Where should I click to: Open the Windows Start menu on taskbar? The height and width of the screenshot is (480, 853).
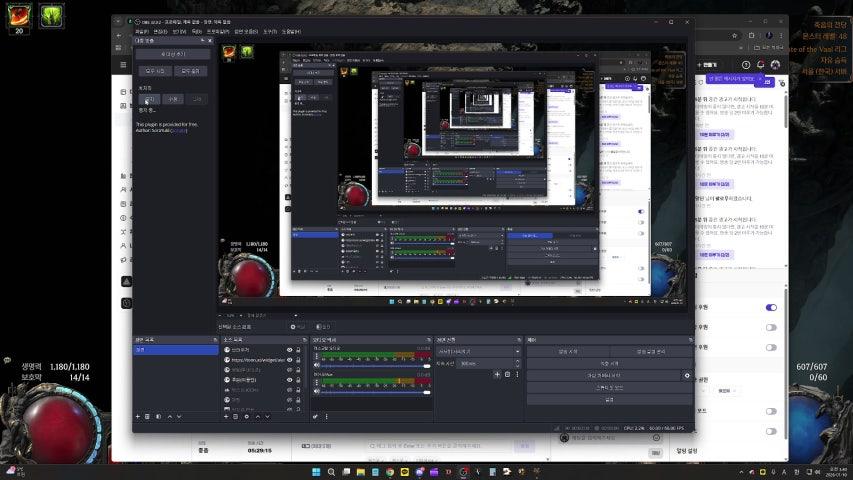pos(317,471)
